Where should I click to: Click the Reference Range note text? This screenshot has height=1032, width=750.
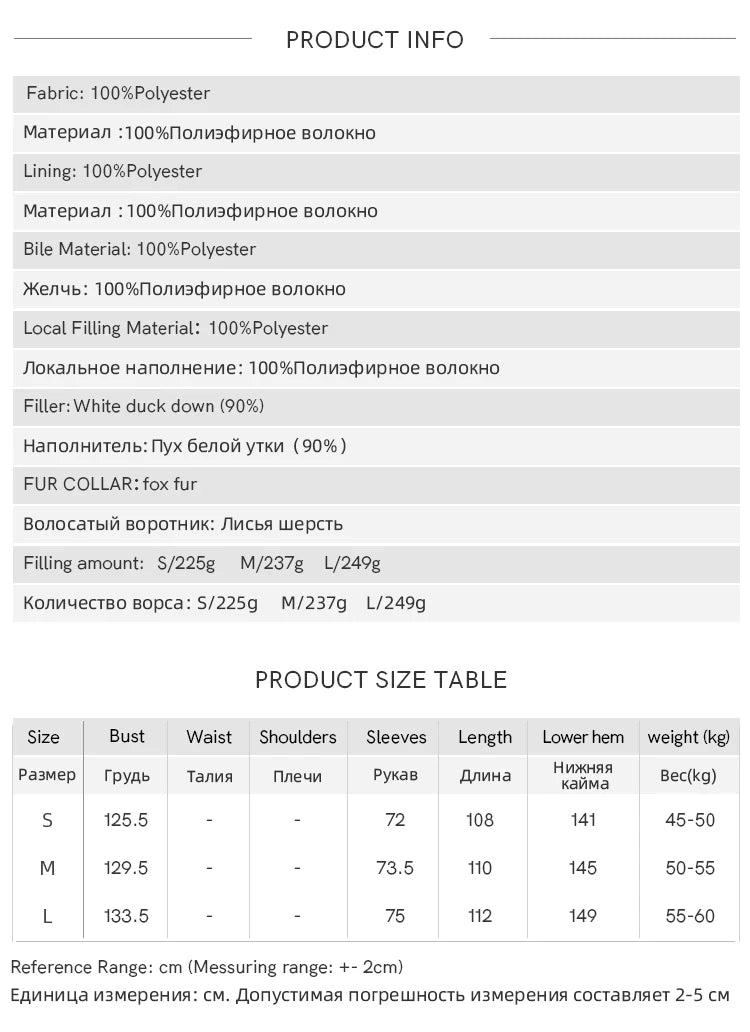207,967
